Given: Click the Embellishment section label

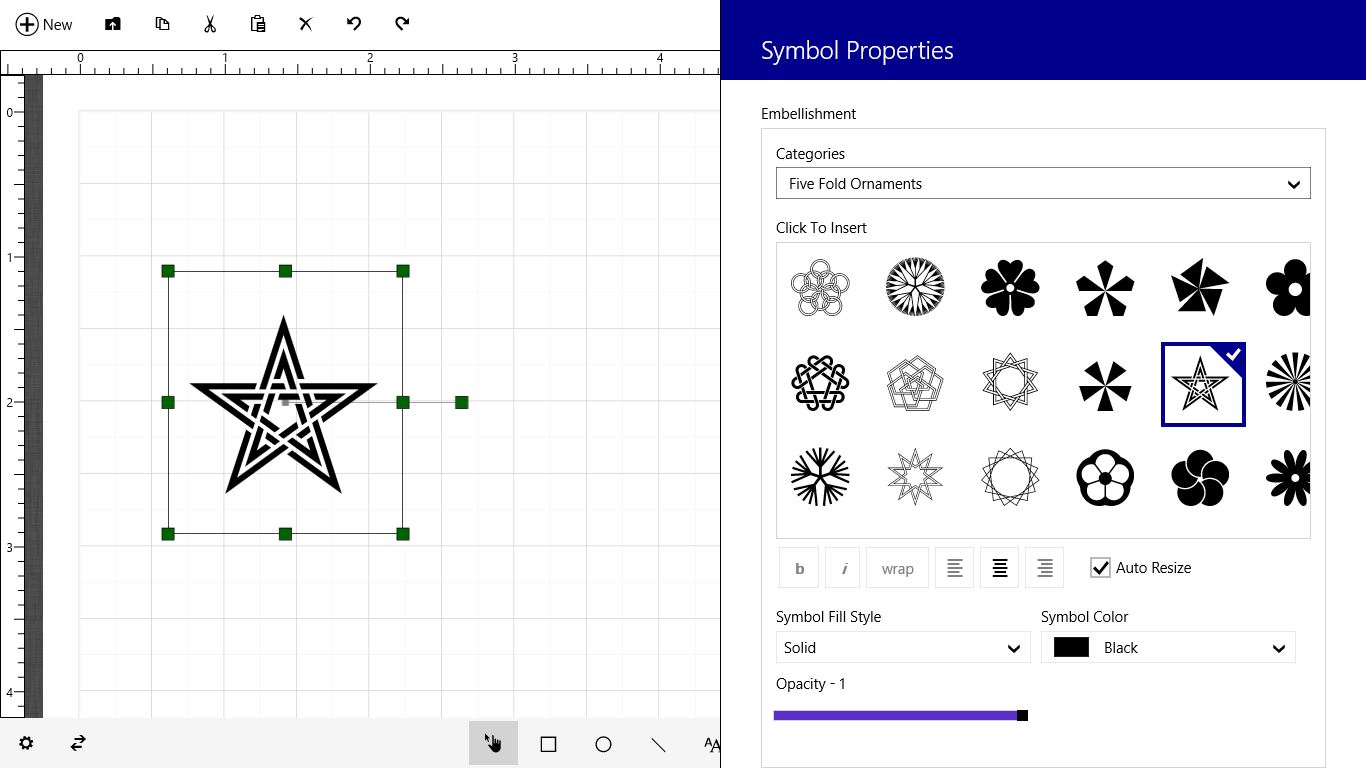Looking at the screenshot, I should tap(808, 114).
